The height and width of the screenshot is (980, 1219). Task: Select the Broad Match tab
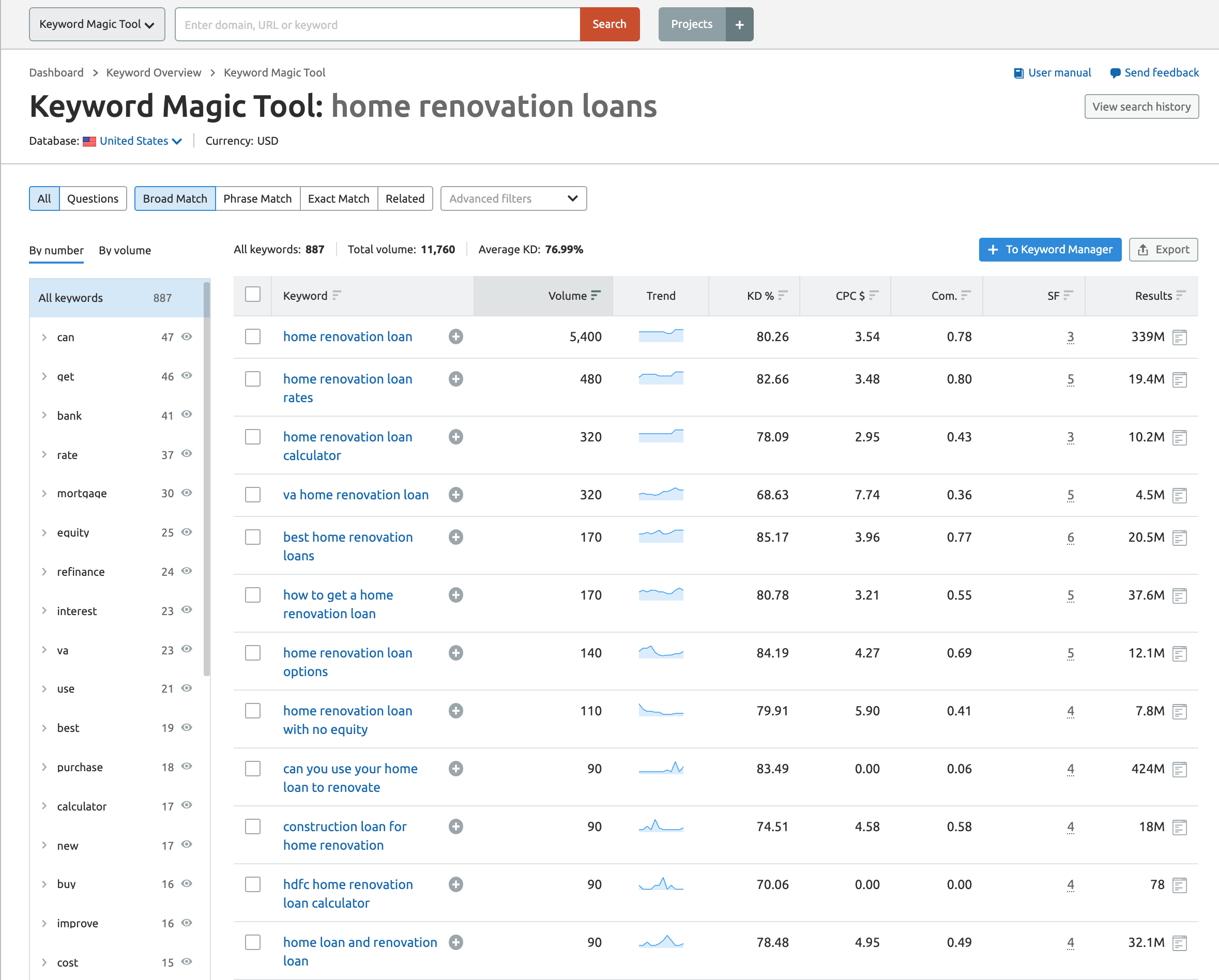175,199
